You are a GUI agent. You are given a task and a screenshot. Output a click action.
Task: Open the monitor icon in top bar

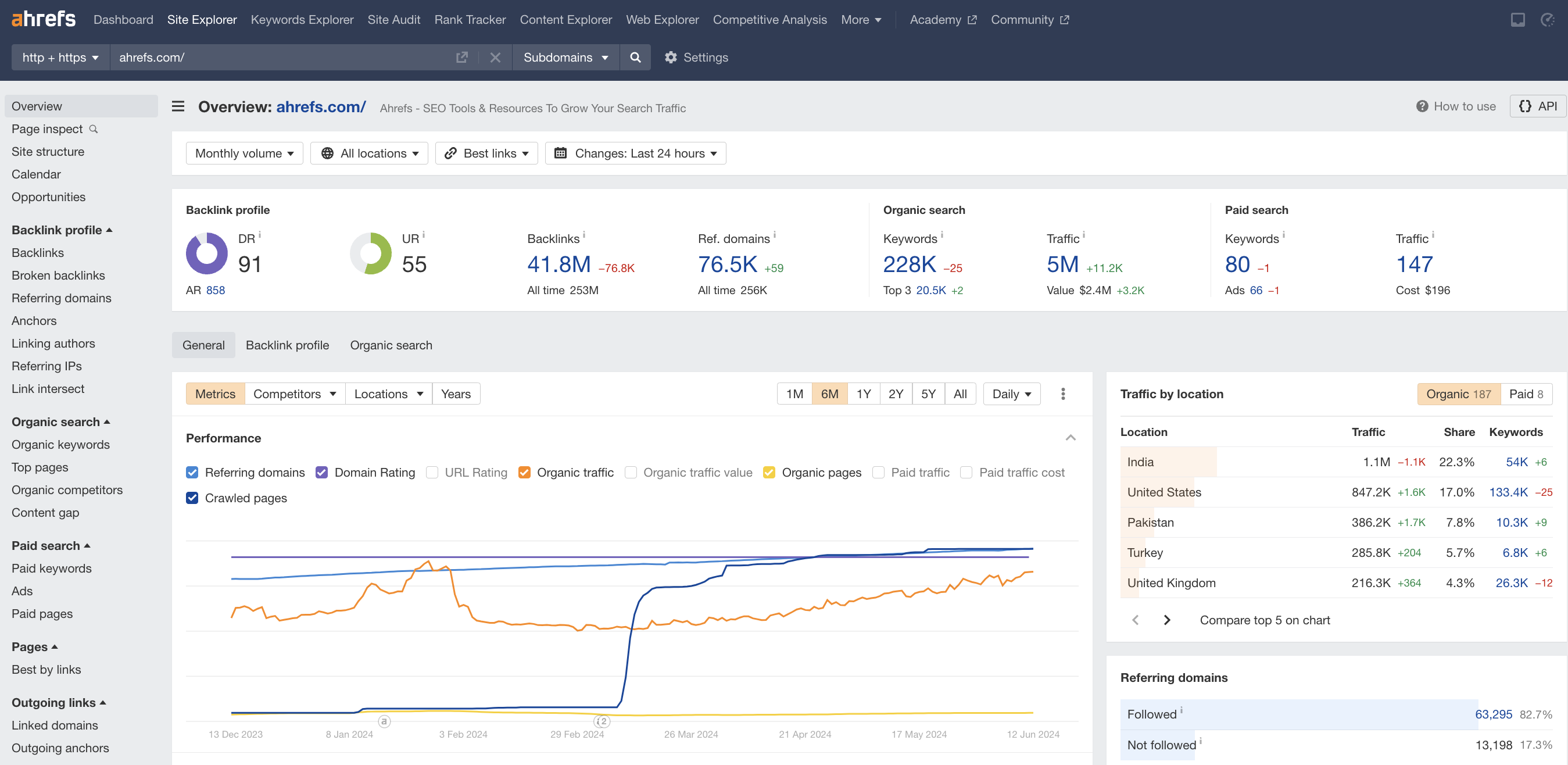pos(1517,20)
